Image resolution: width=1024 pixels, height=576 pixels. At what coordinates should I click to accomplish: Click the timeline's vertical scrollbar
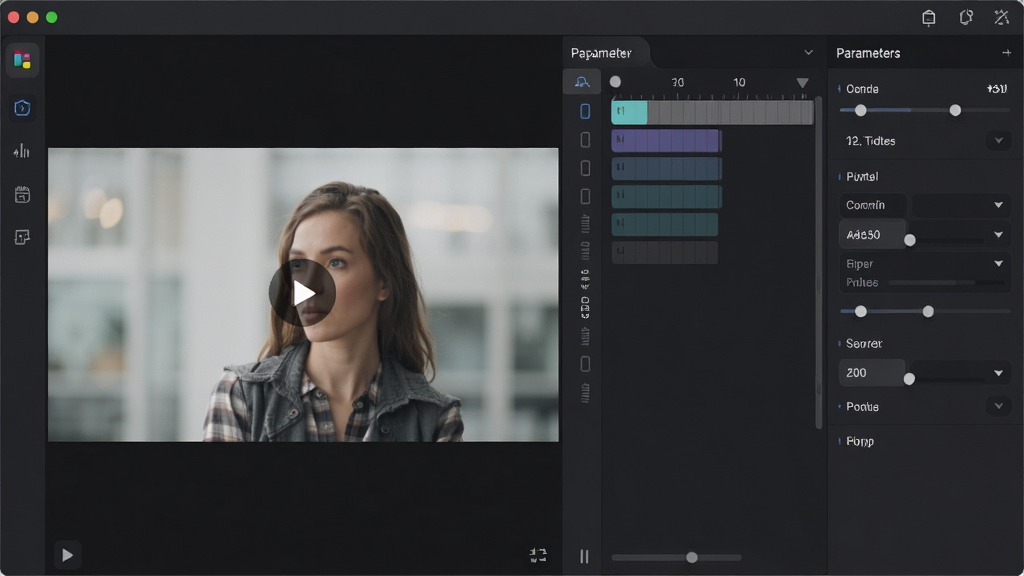coord(818,261)
